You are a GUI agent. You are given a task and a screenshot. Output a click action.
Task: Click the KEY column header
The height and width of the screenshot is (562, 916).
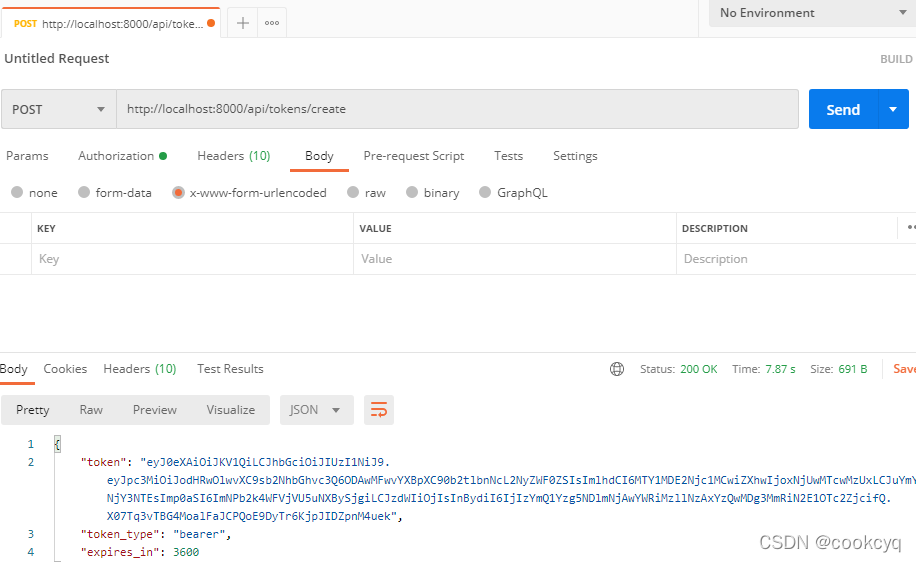pos(46,228)
